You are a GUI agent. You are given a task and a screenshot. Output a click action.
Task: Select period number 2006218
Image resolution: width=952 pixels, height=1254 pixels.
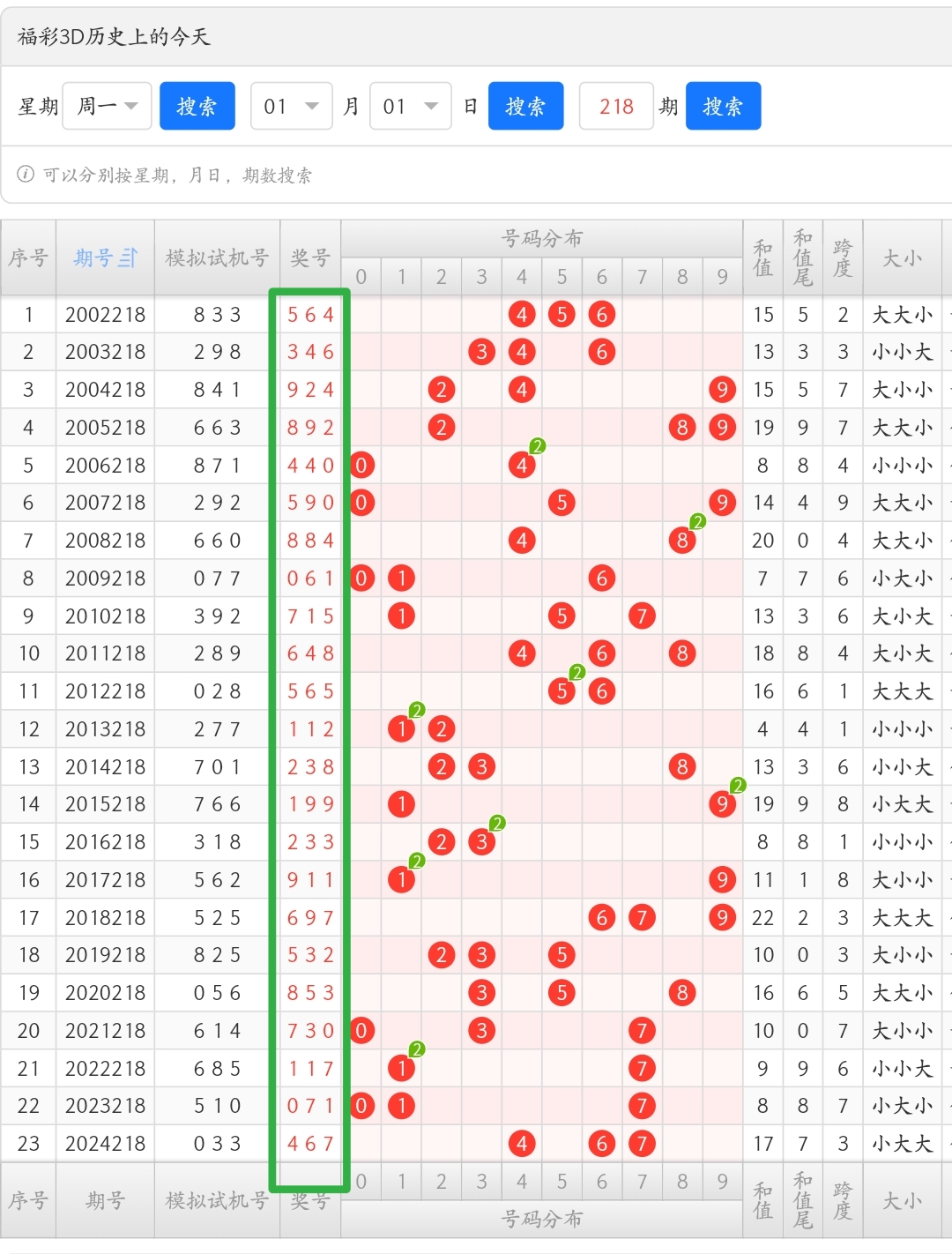[105, 465]
